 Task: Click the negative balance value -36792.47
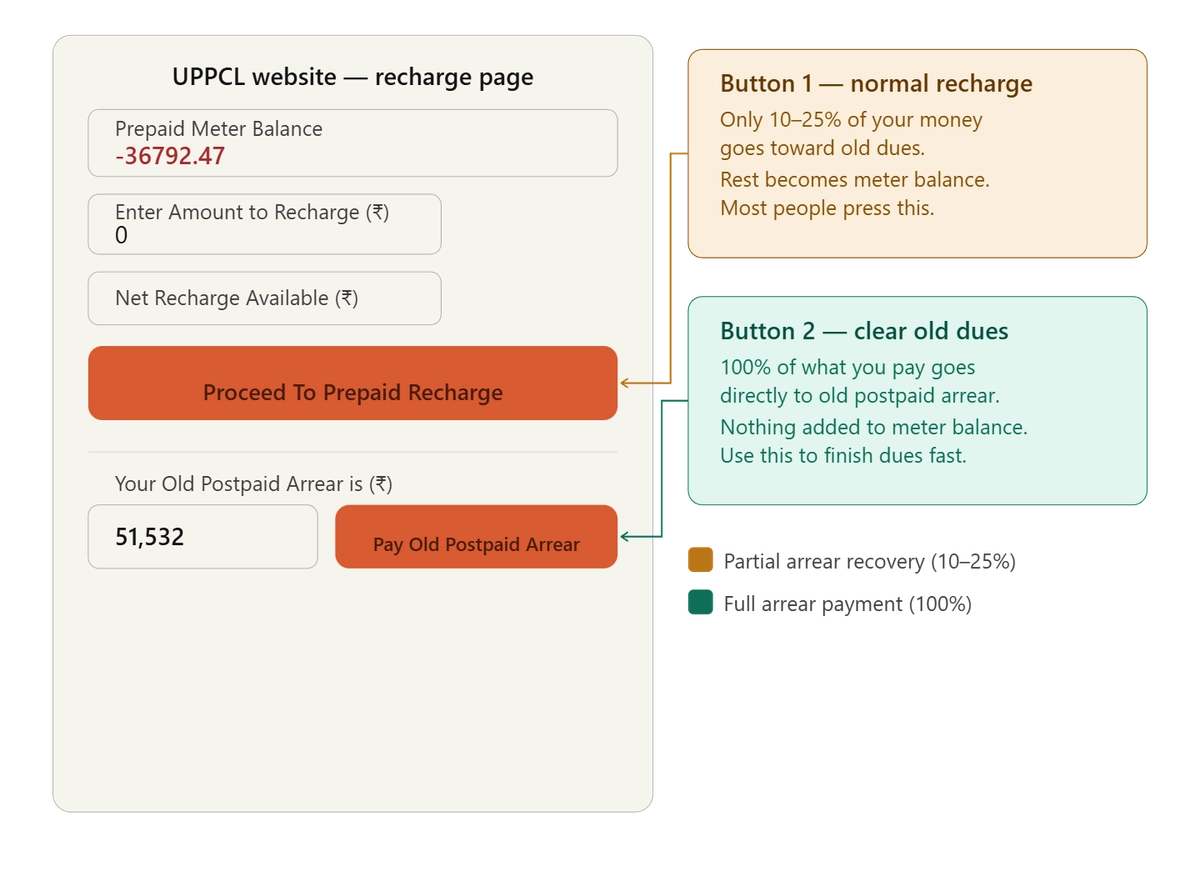tap(170, 157)
